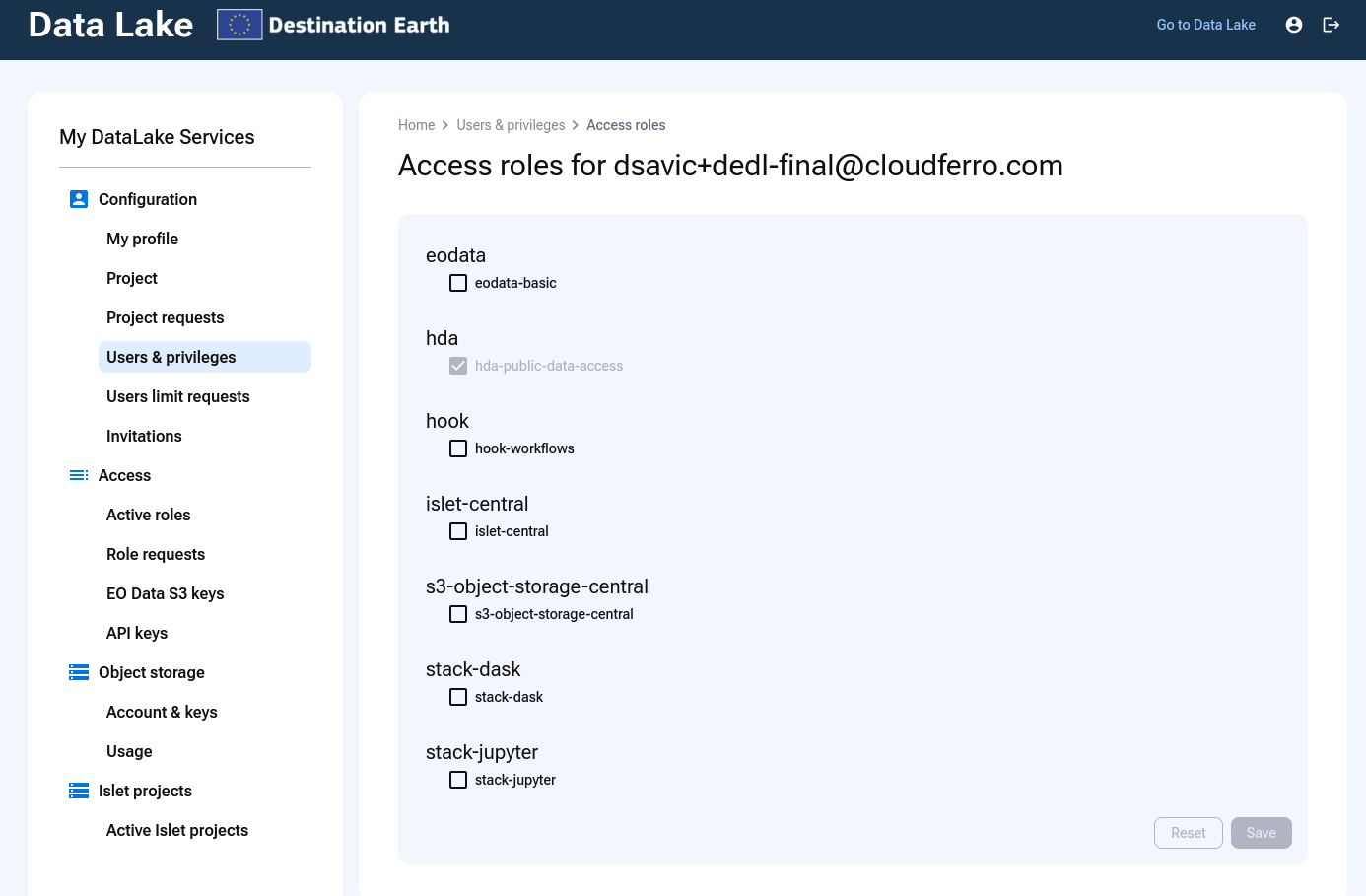Click the Access roles page title

pos(730,166)
